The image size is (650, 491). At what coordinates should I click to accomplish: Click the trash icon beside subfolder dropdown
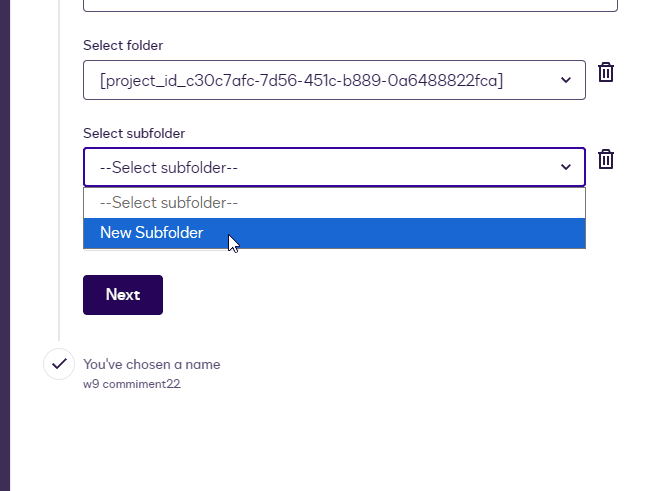point(605,160)
